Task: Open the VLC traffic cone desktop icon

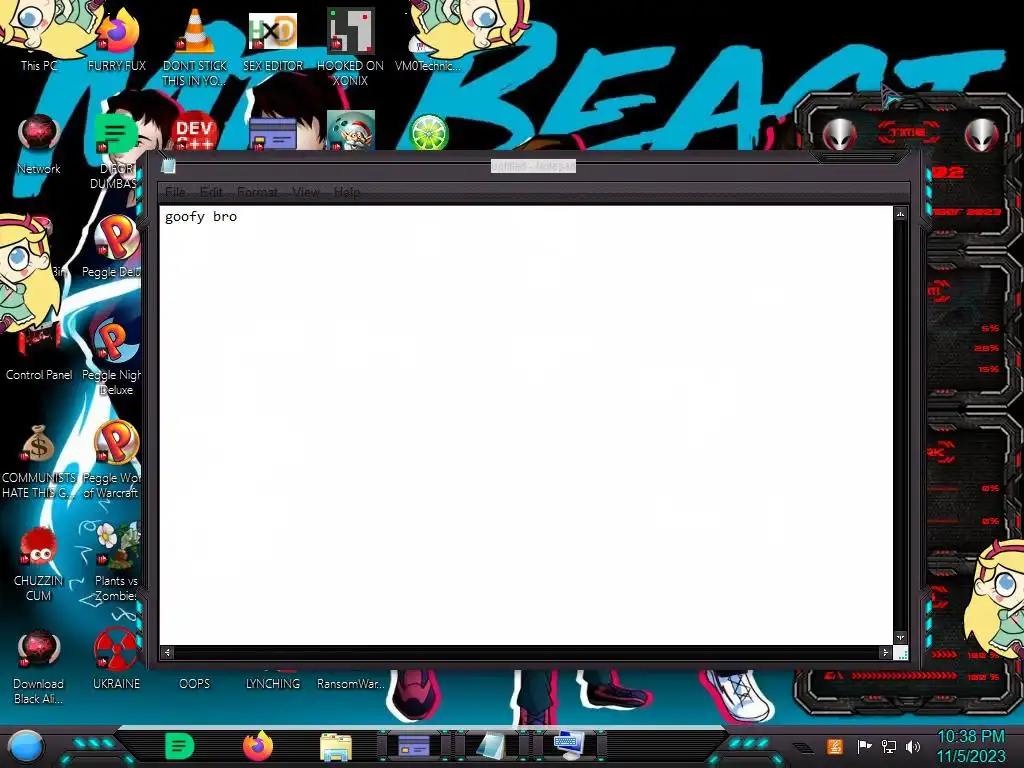Action: tap(195, 31)
